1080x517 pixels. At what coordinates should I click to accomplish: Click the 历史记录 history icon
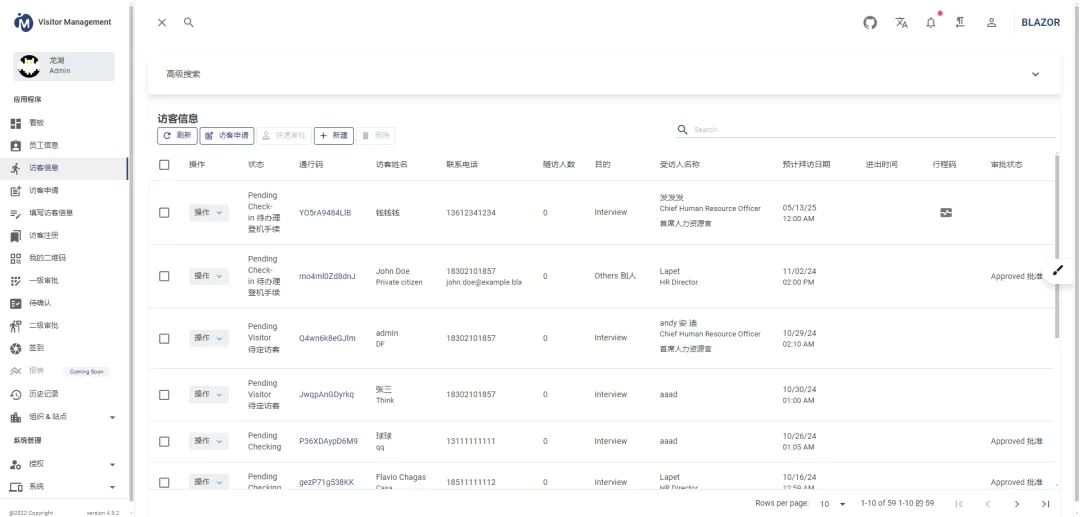[16, 394]
